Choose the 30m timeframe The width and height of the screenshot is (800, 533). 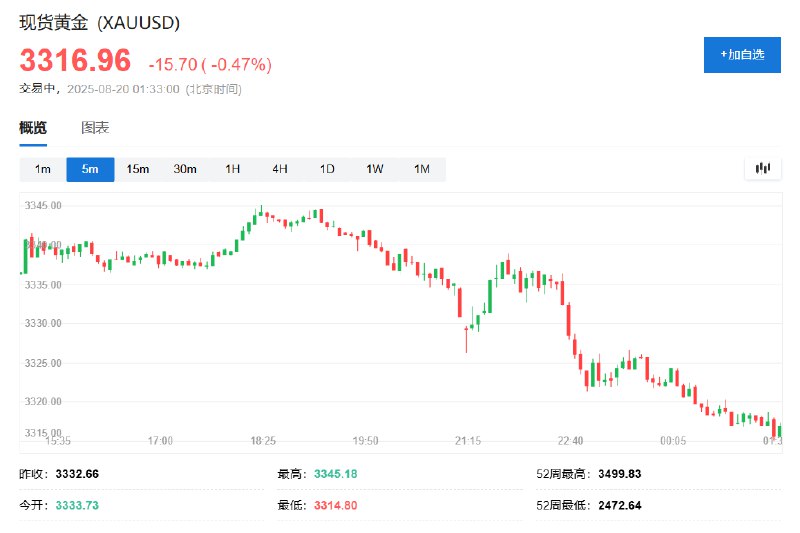(x=185, y=169)
